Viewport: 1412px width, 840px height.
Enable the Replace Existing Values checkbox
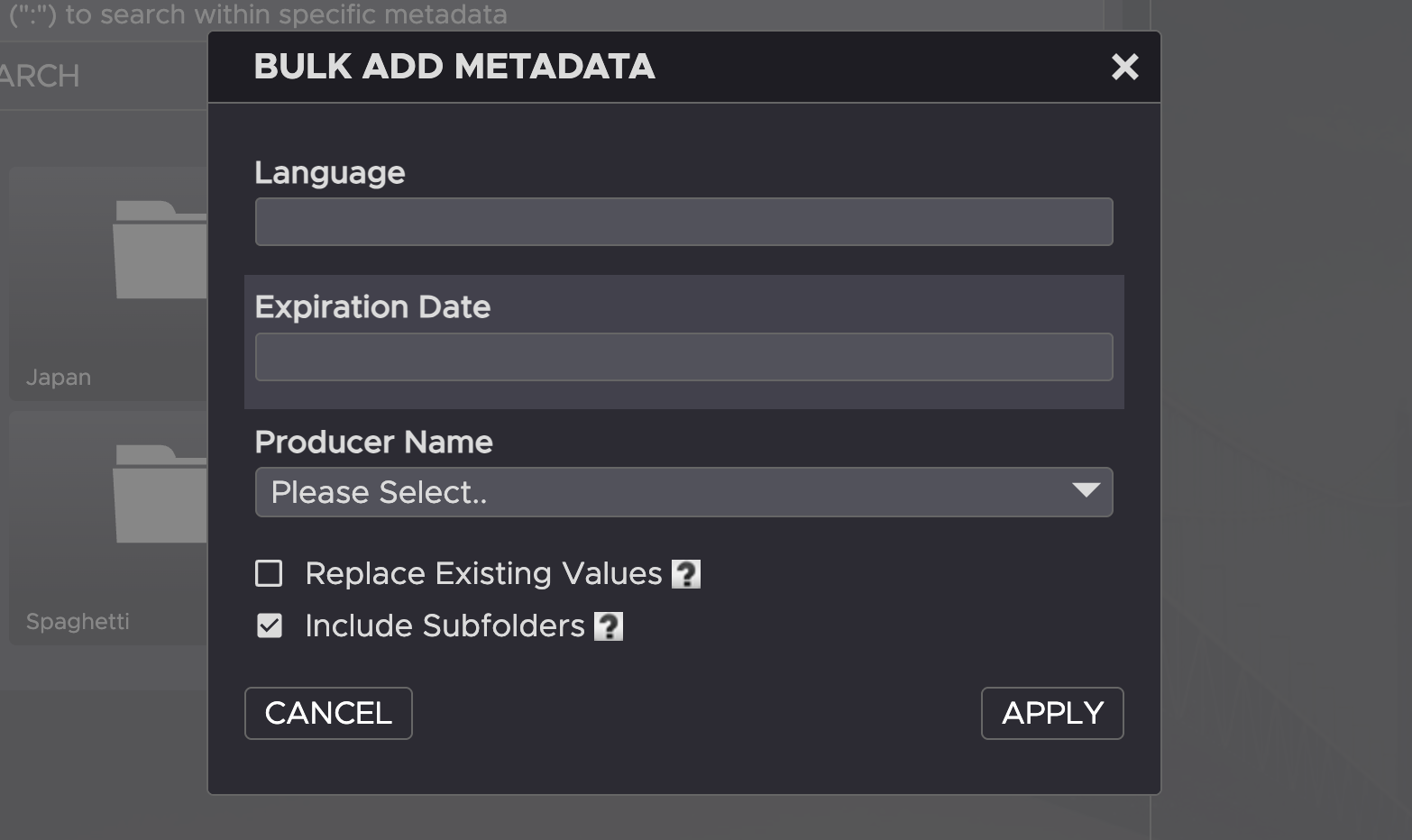(269, 574)
